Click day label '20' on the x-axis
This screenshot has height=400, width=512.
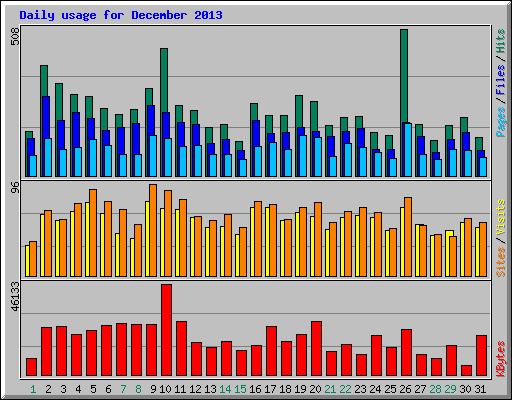[x=315, y=389]
